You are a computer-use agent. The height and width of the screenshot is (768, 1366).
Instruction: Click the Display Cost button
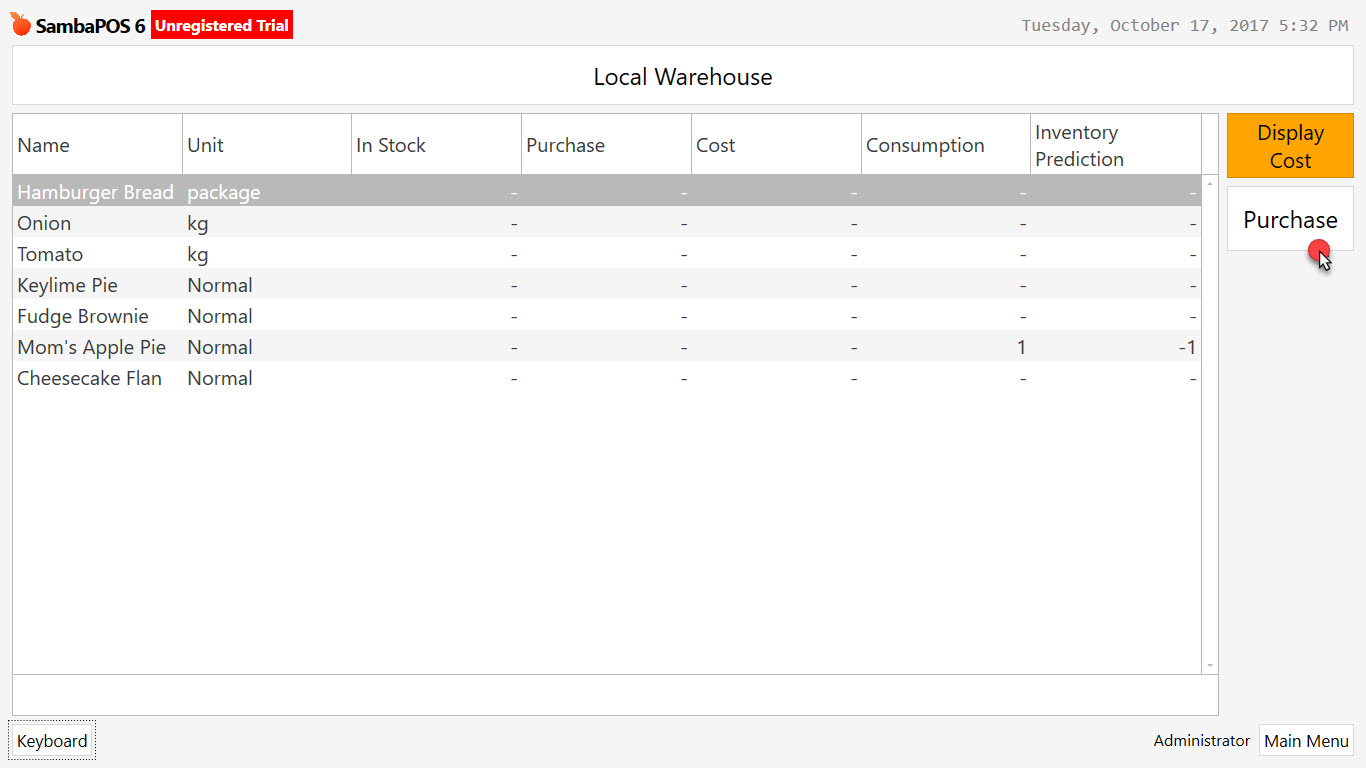[x=1289, y=146]
